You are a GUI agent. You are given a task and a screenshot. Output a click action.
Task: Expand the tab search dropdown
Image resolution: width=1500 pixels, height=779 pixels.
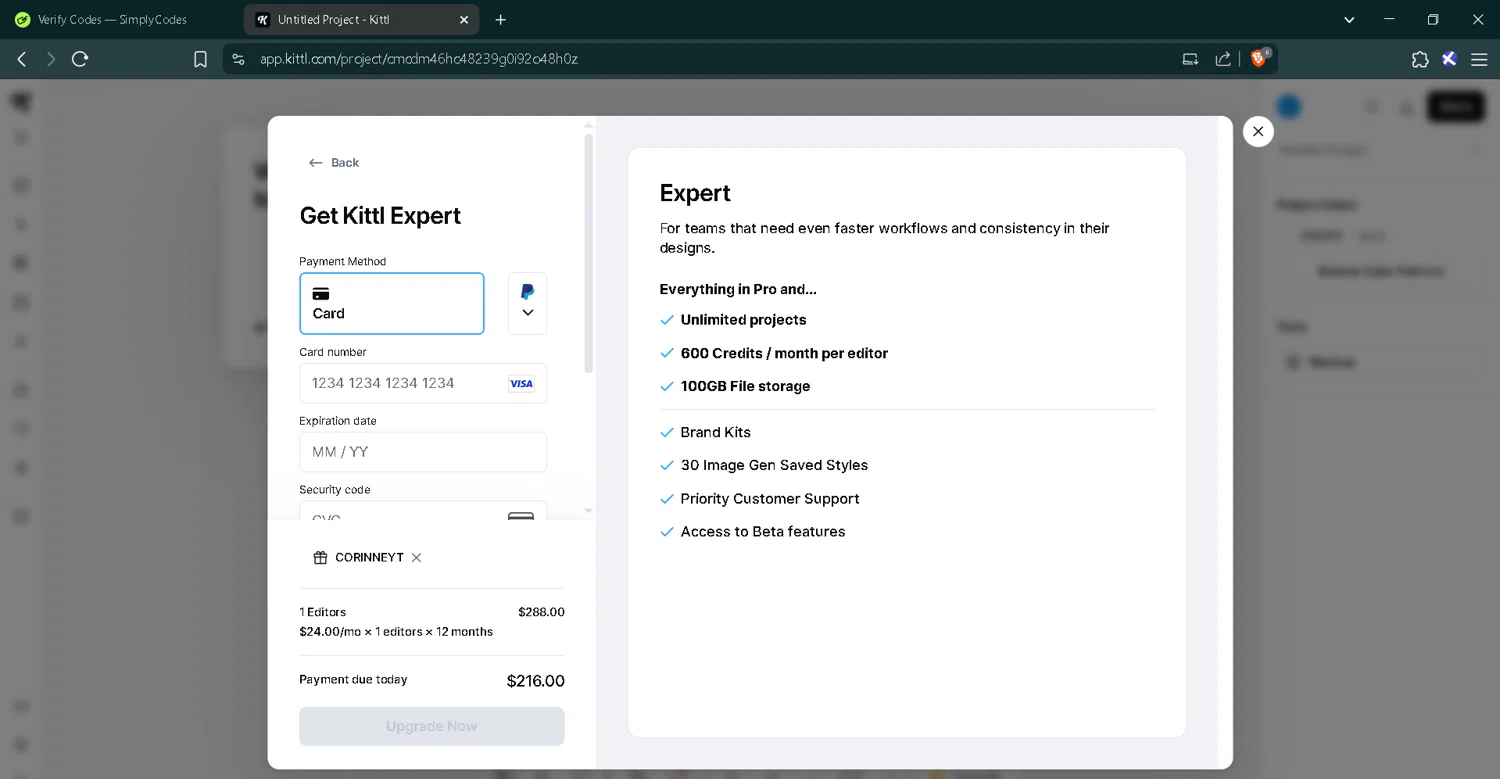1349,20
